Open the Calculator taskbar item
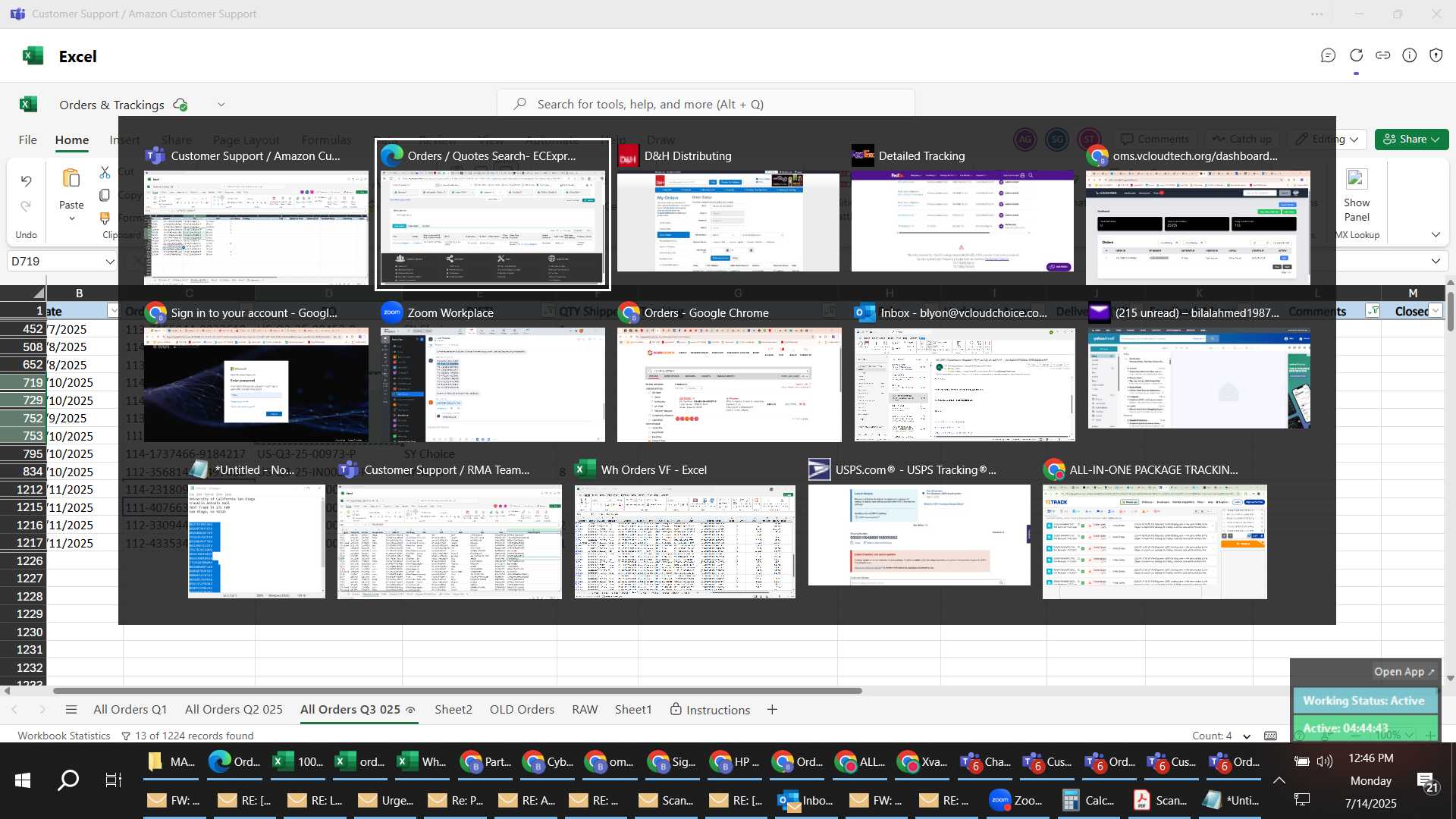The height and width of the screenshot is (819, 1456). pos(1088,800)
